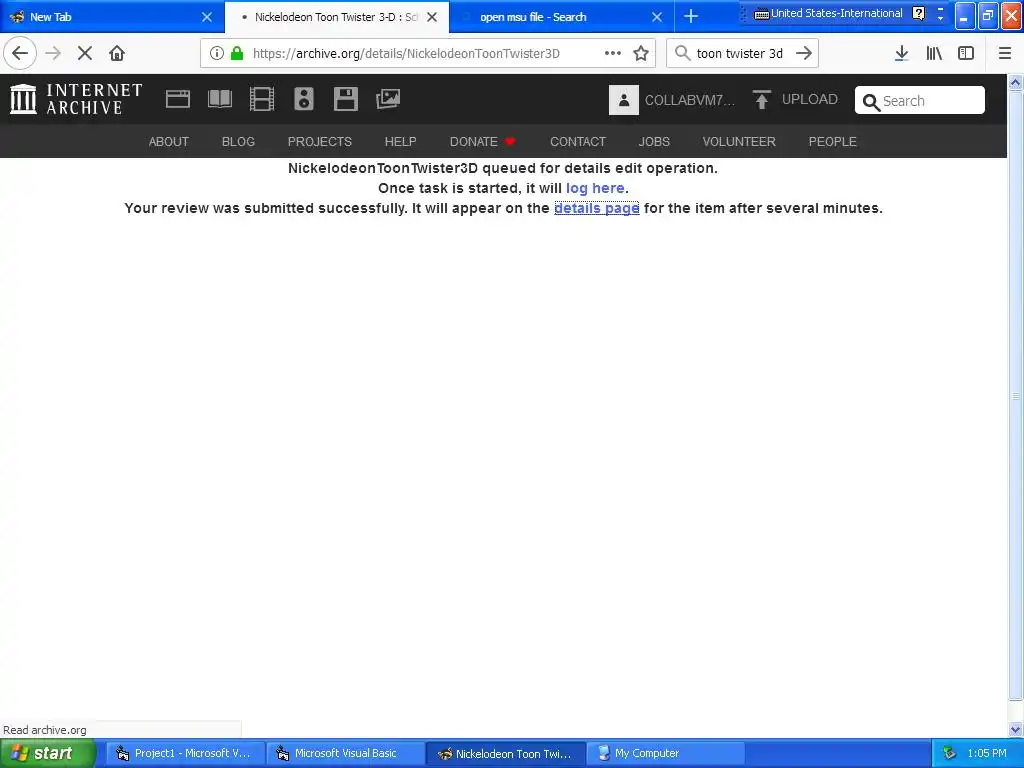1024x768 pixels.
Task: Click the UPLOAD text link
Action: [810, 99]
